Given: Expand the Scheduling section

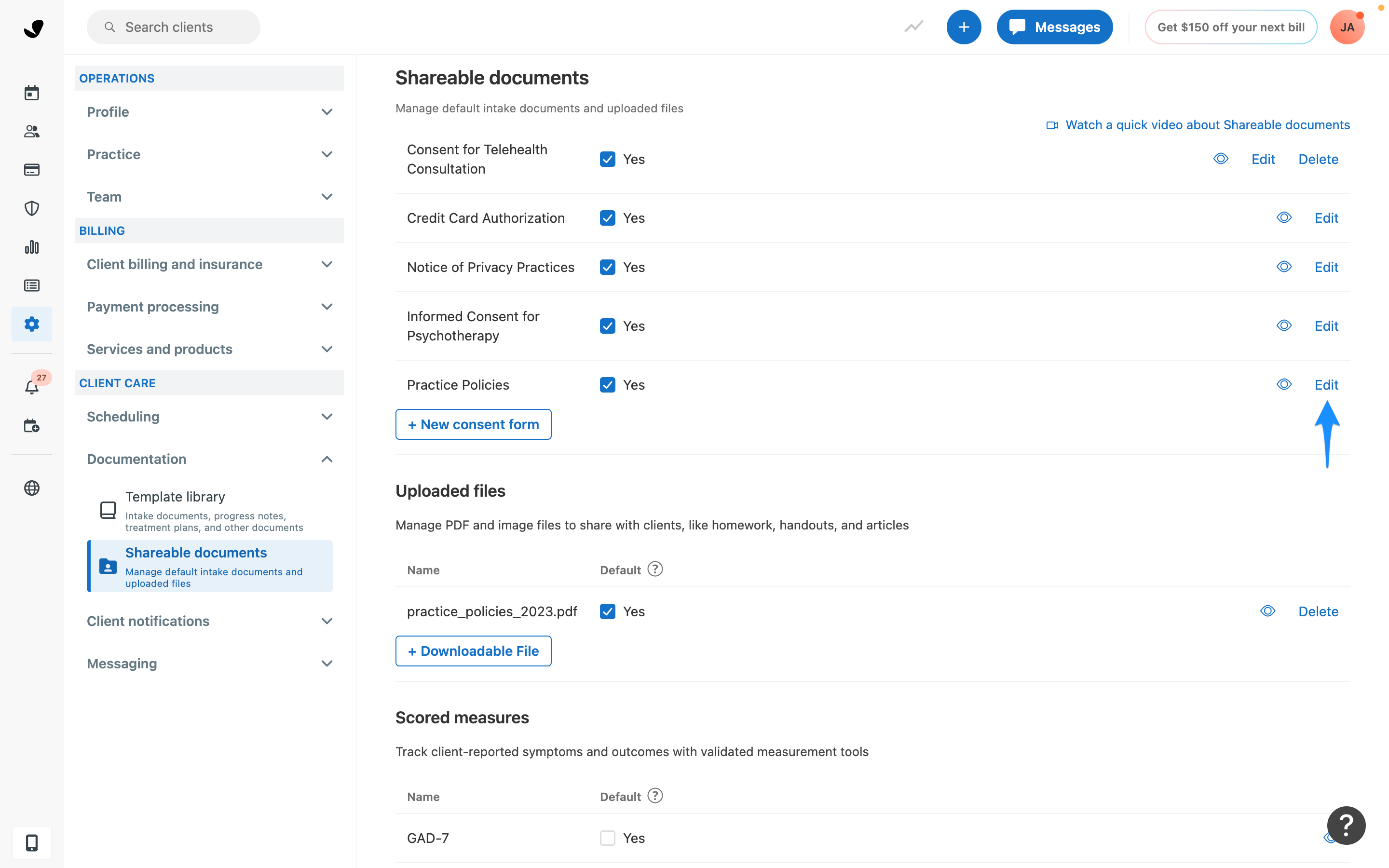Looking at the screenshot, I should tap(209, 417).
